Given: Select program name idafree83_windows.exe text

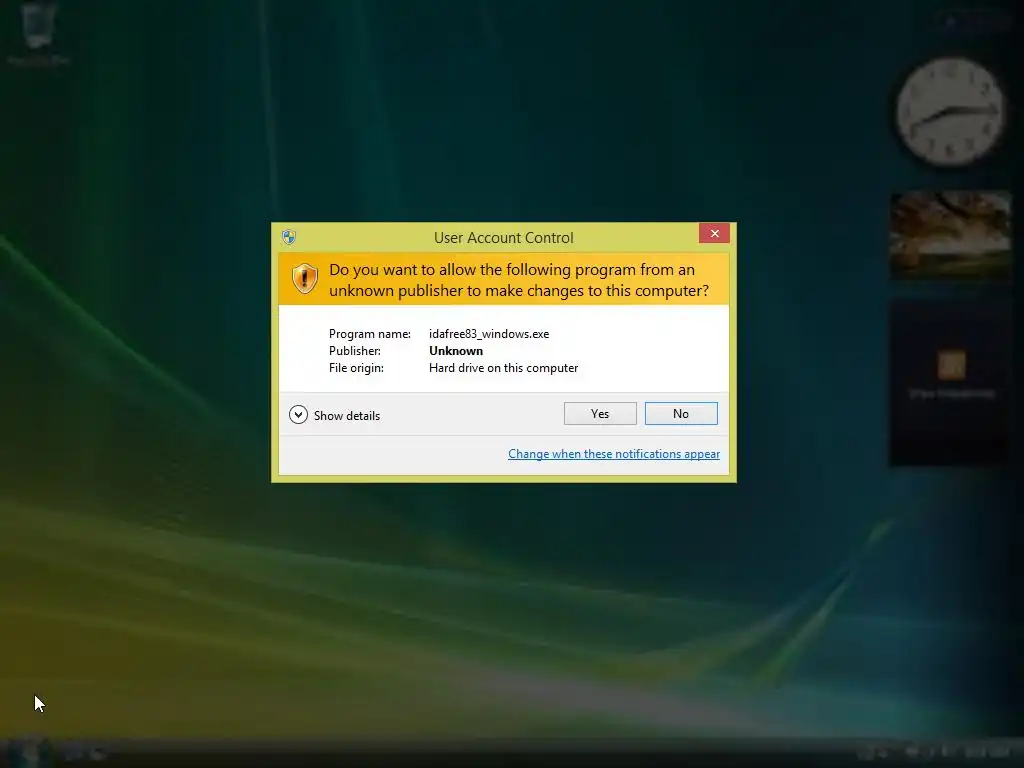Looking at the screenshot, I should coord(489,334).
